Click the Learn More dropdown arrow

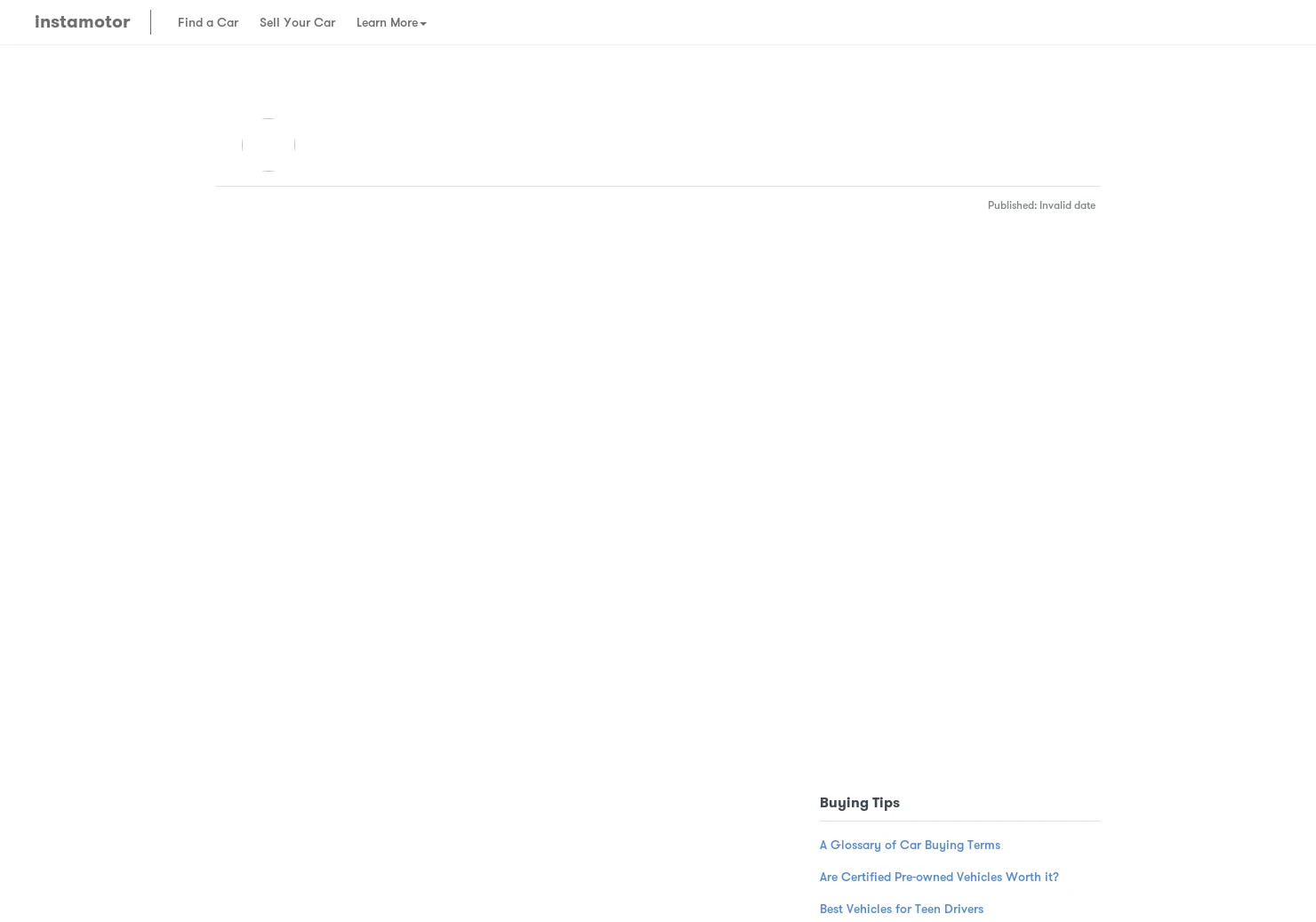[424, 24]
